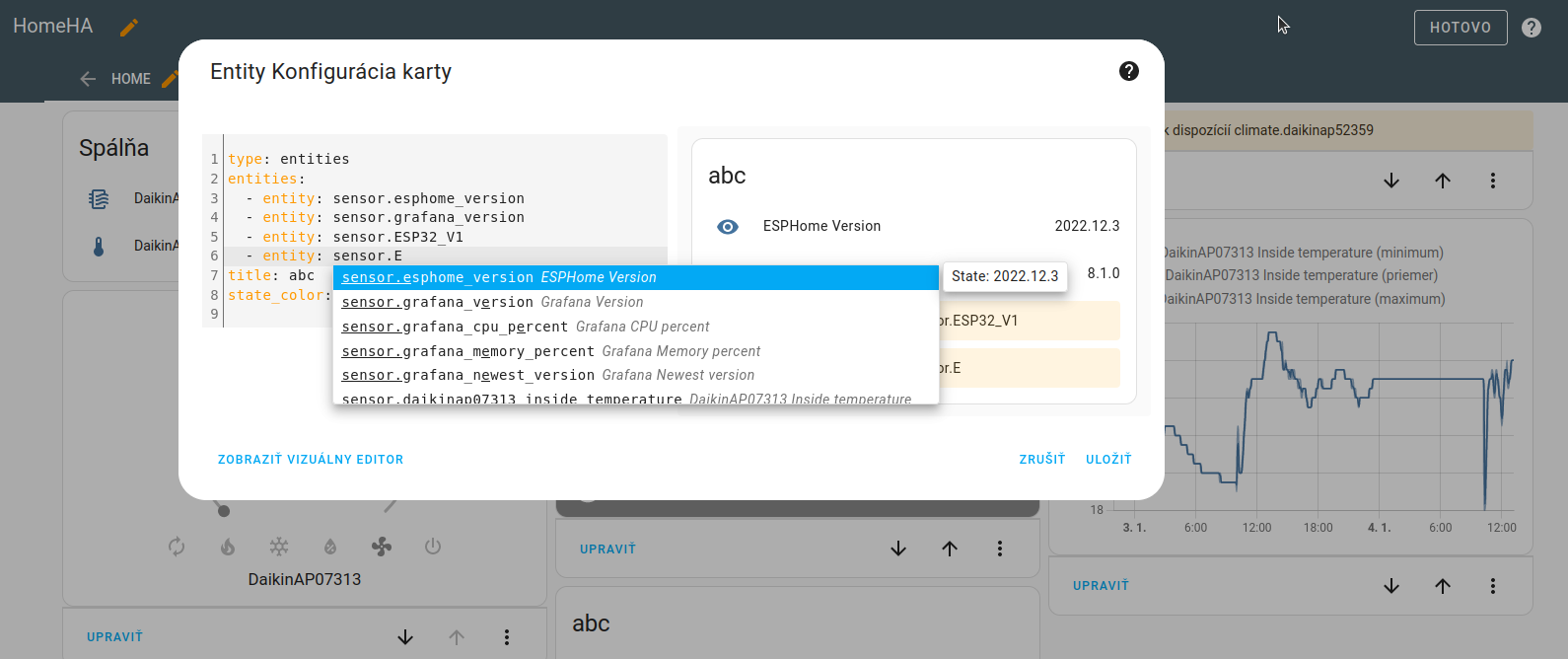Click the power icon on thermostat card
This screenshot has width=1568, height=659.
click(x=433, y=547)
